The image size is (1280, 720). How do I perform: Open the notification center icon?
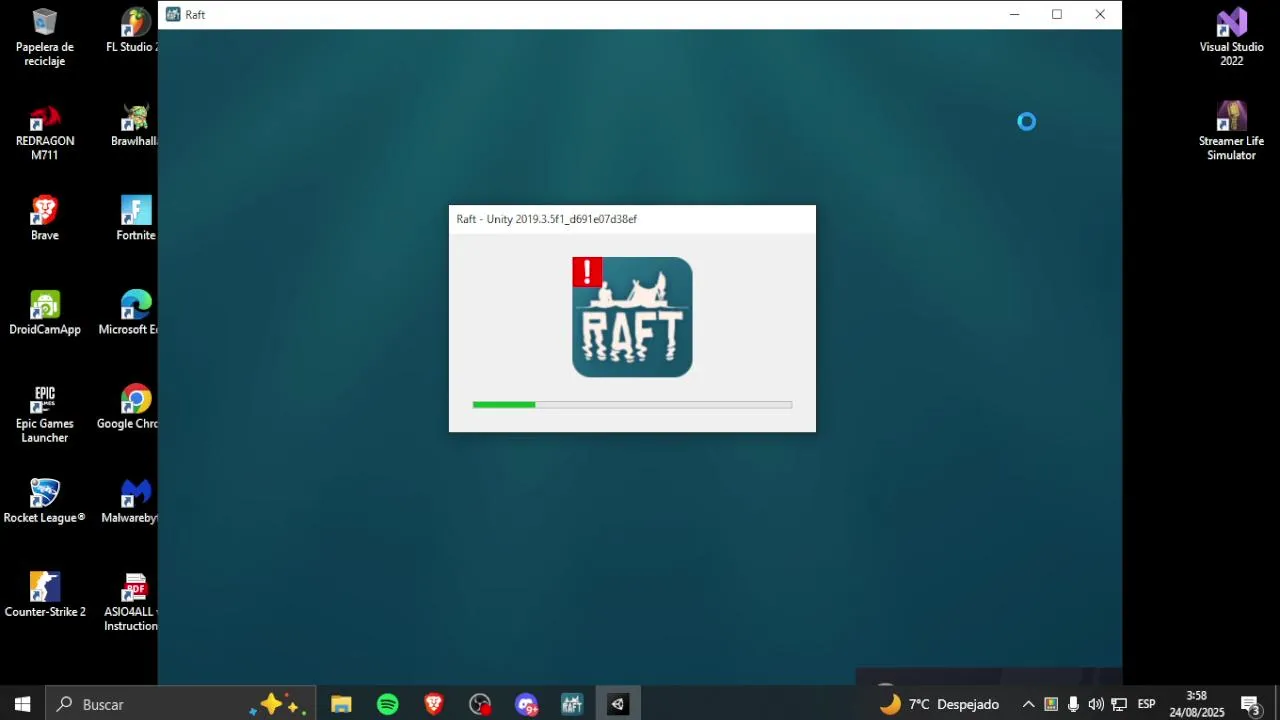pos(1250,704)
